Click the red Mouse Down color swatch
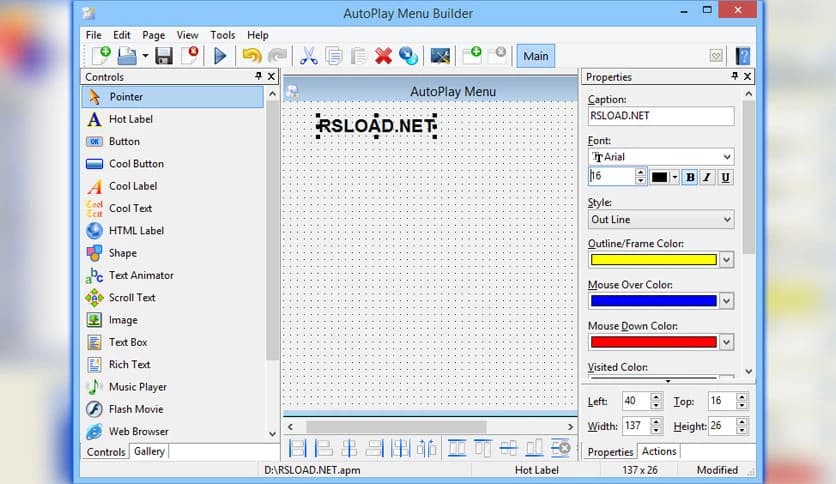 (654, 342)
